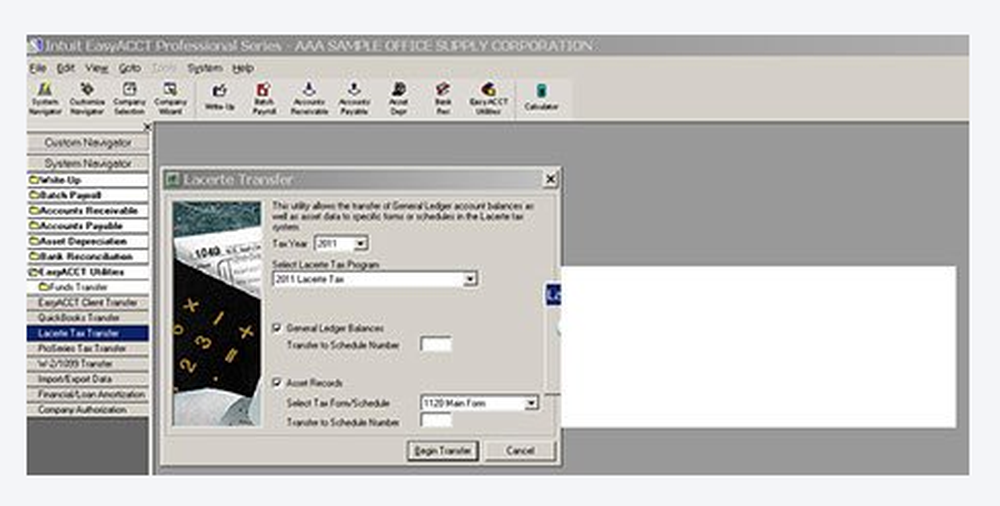Expand the Accounts Receivable navigator folder
The height and width of the screenshot is (506, 1000).
pos(87,211)
